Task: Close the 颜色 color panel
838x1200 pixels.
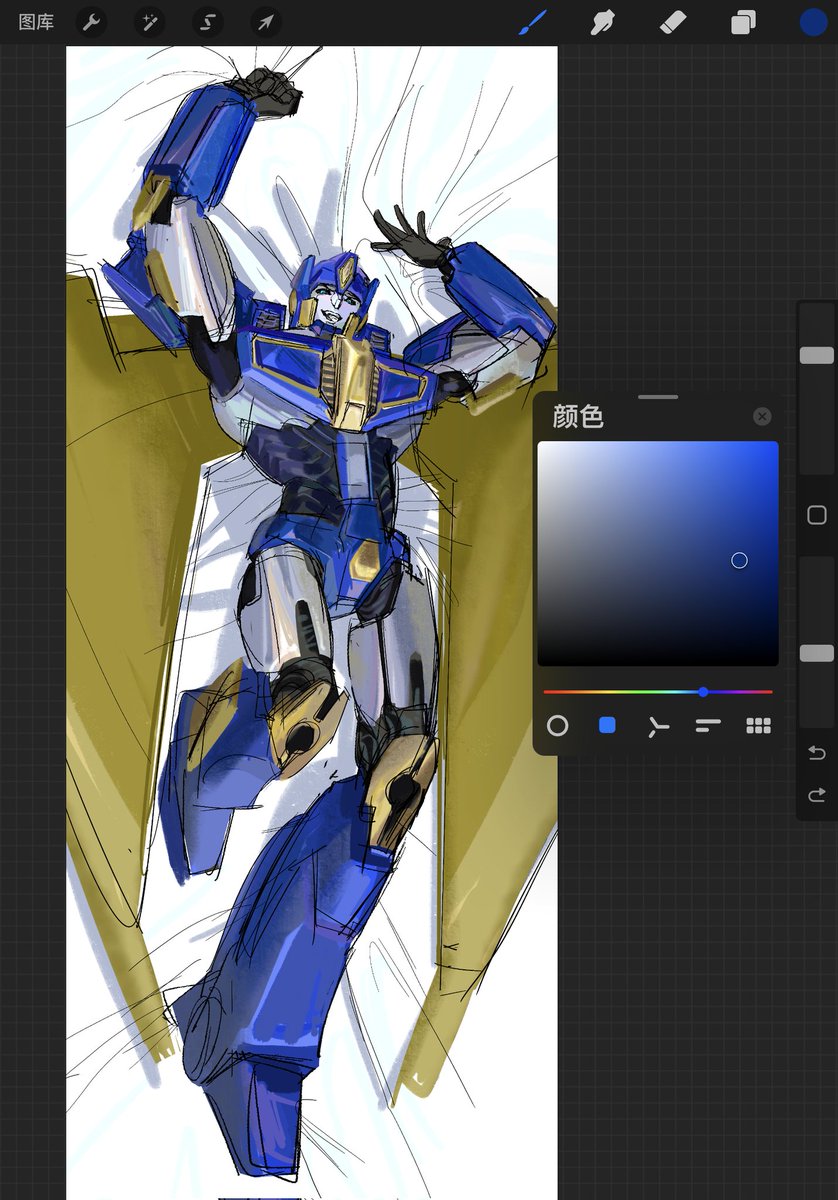Action: [762, 416]
